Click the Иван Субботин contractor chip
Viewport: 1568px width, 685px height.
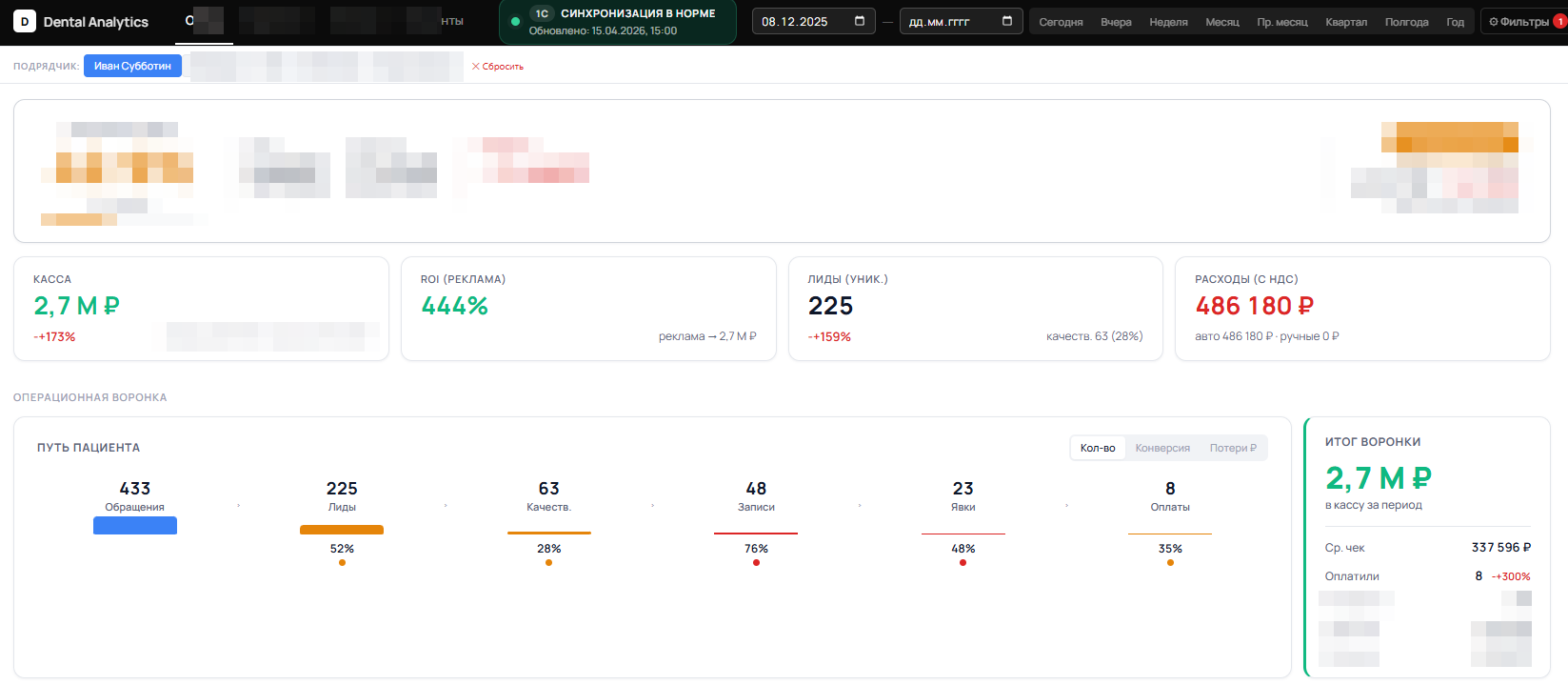132,66
